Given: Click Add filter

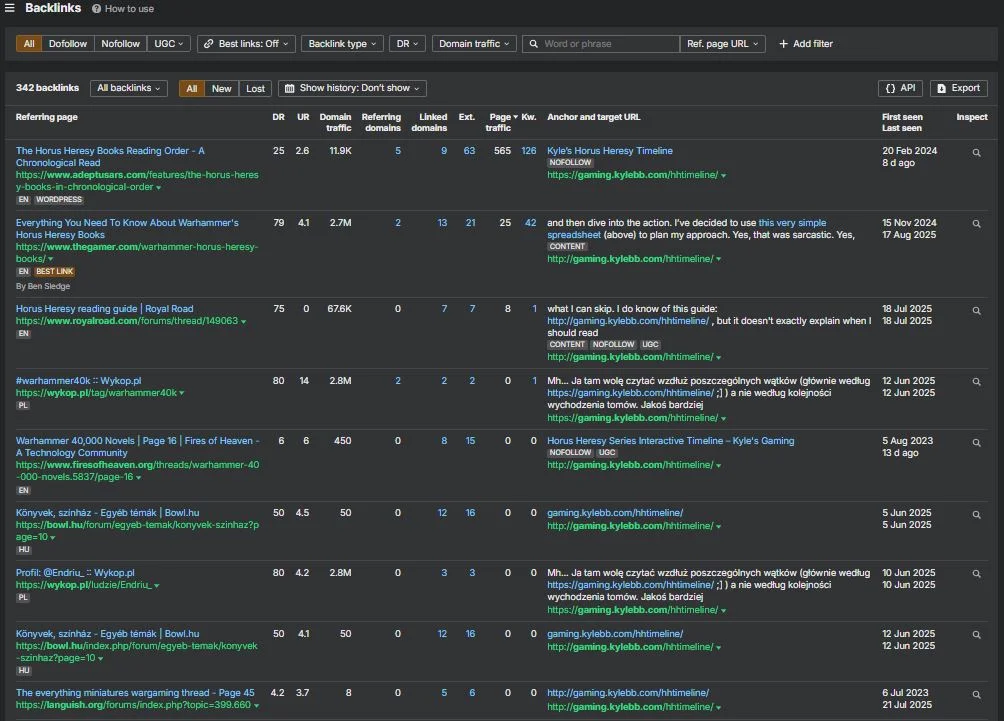Looking at the screenshot, I should point(806,44).
